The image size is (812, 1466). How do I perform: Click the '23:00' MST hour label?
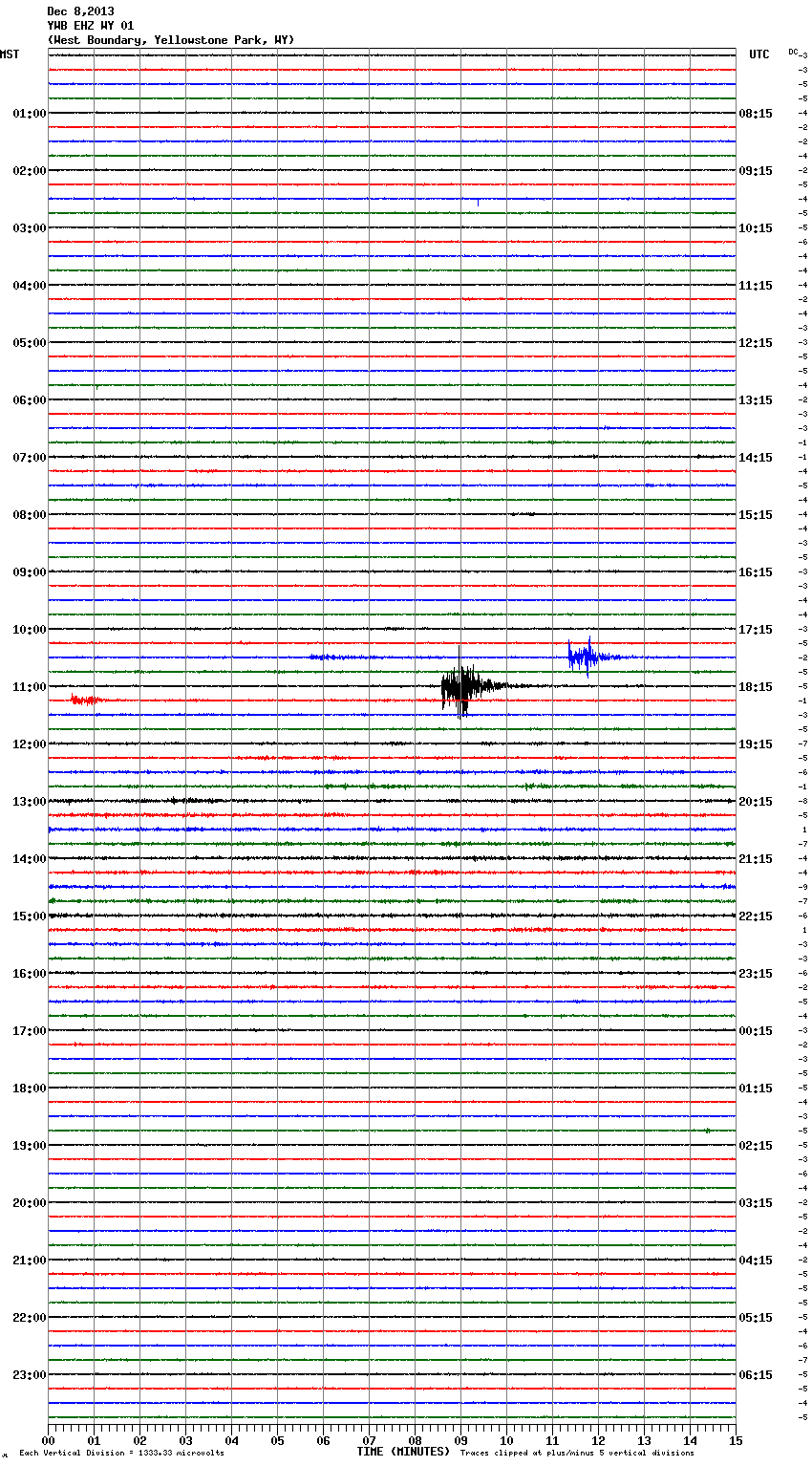[30, 1375]
